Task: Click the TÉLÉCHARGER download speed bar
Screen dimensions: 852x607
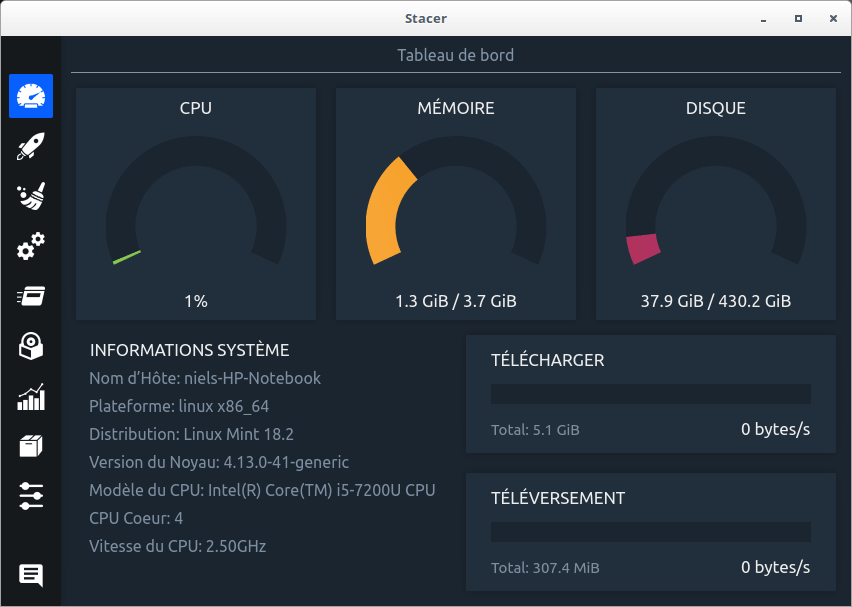Action: pos(650,394)
